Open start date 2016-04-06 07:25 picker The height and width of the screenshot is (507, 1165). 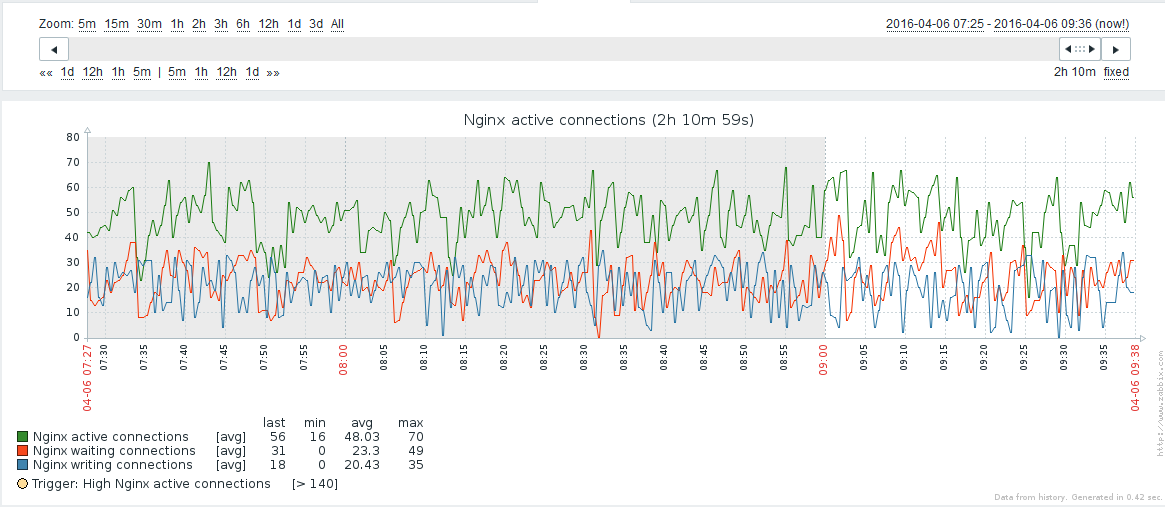935,24
